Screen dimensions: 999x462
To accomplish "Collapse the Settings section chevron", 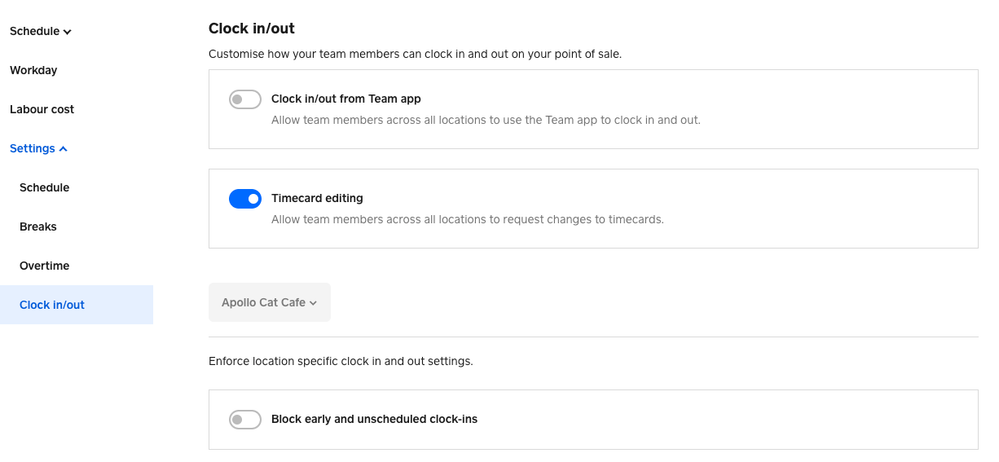I will click(x=64, y=149).
